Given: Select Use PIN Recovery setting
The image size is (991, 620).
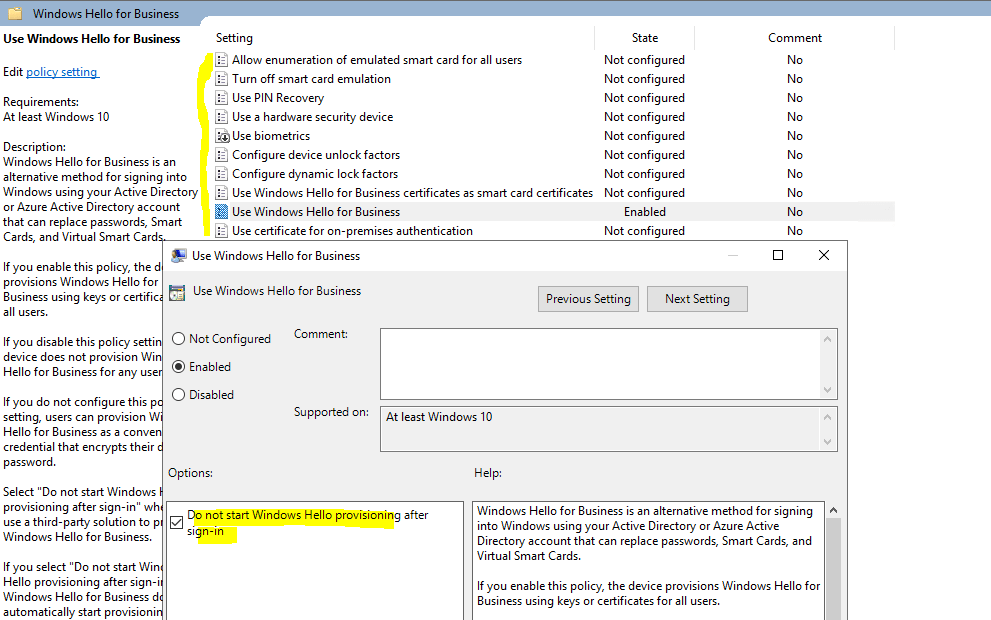Looking at the screenshot, I should (277, 98).
